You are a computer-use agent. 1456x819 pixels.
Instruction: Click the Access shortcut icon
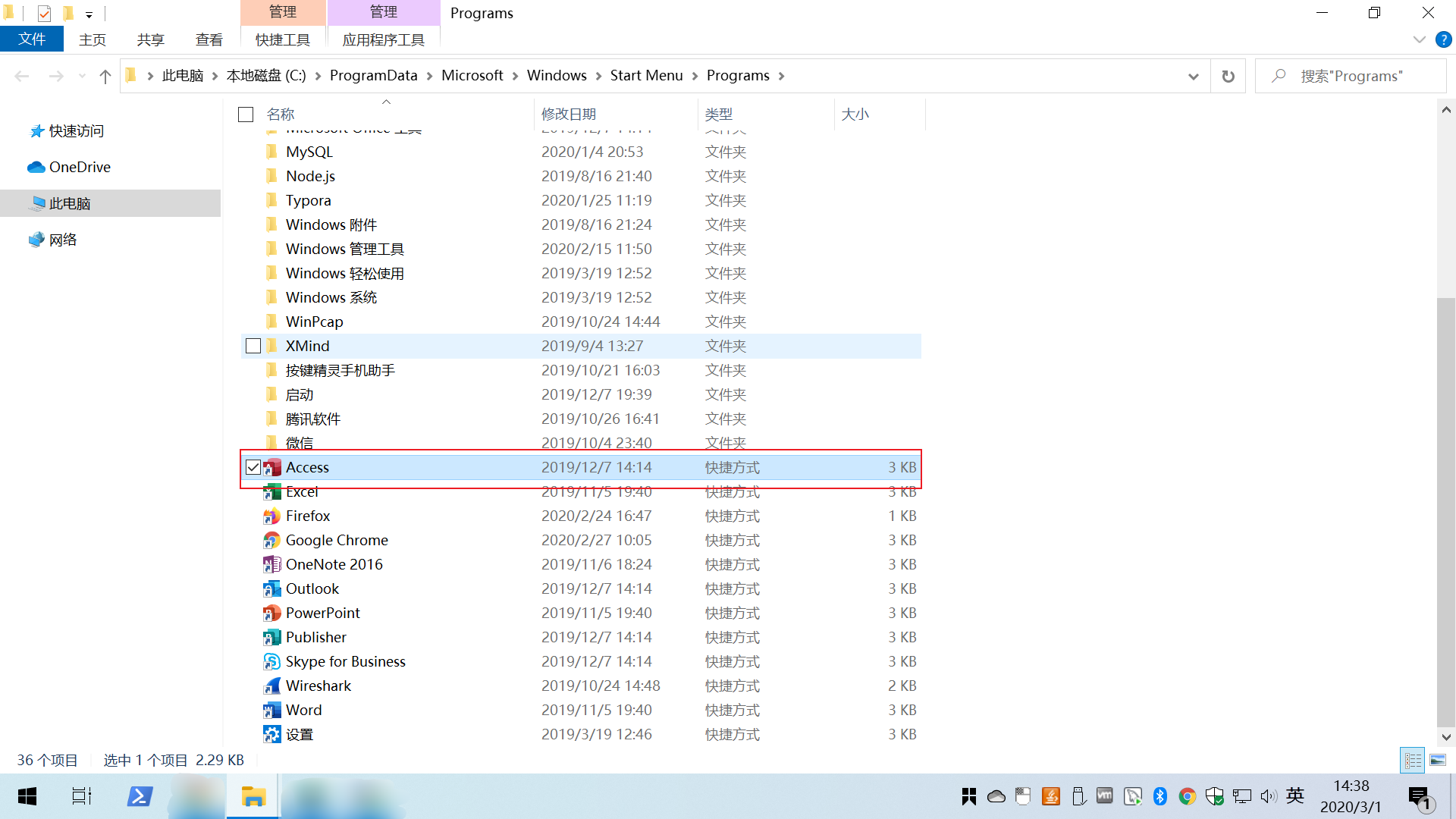(x=272, y=467)
